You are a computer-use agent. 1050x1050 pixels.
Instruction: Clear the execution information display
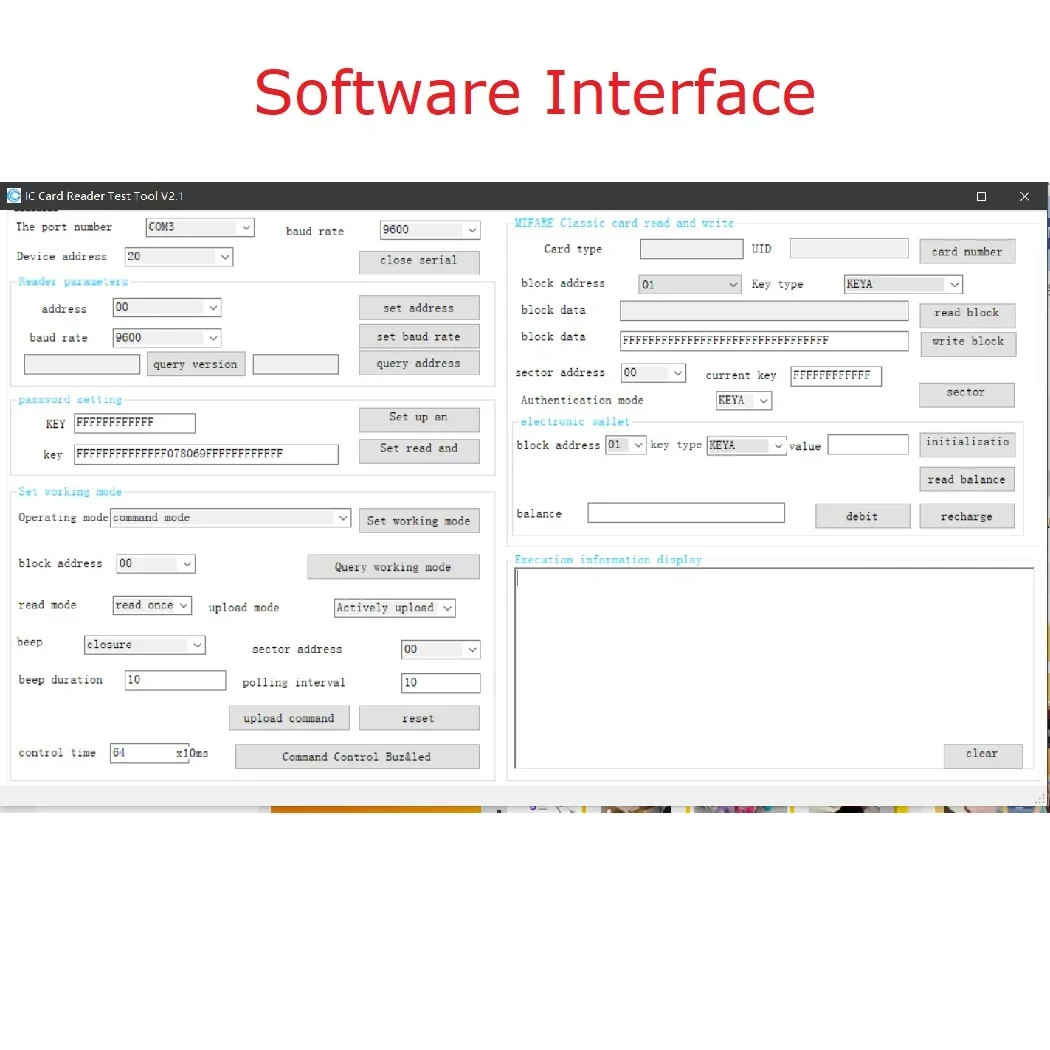pos(982,754)
